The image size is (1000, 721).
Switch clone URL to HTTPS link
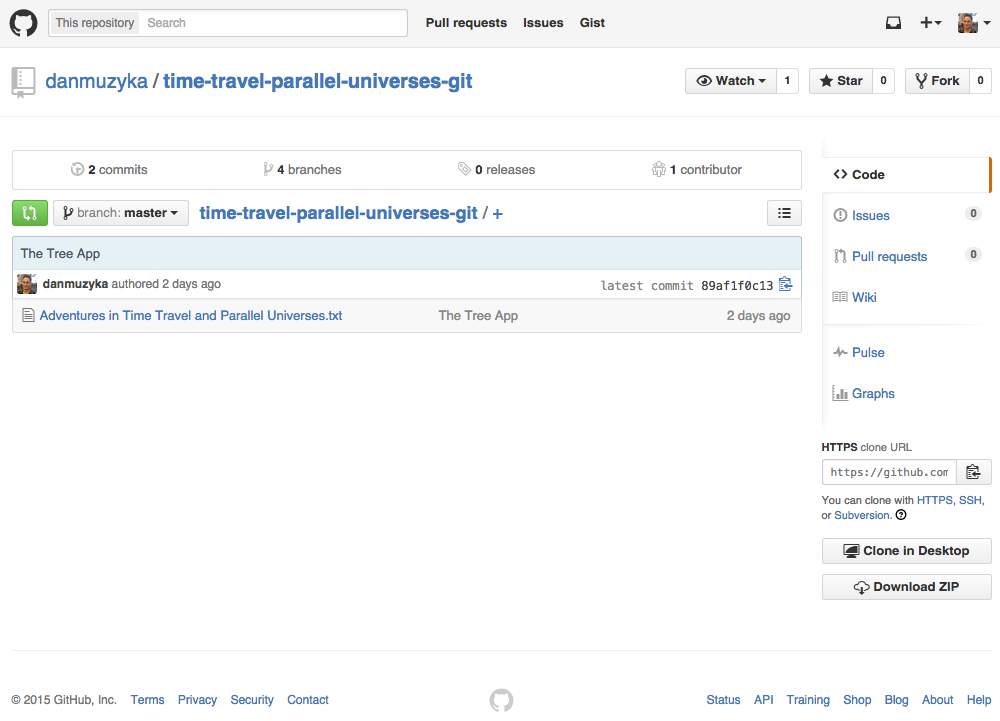(934, 500)
